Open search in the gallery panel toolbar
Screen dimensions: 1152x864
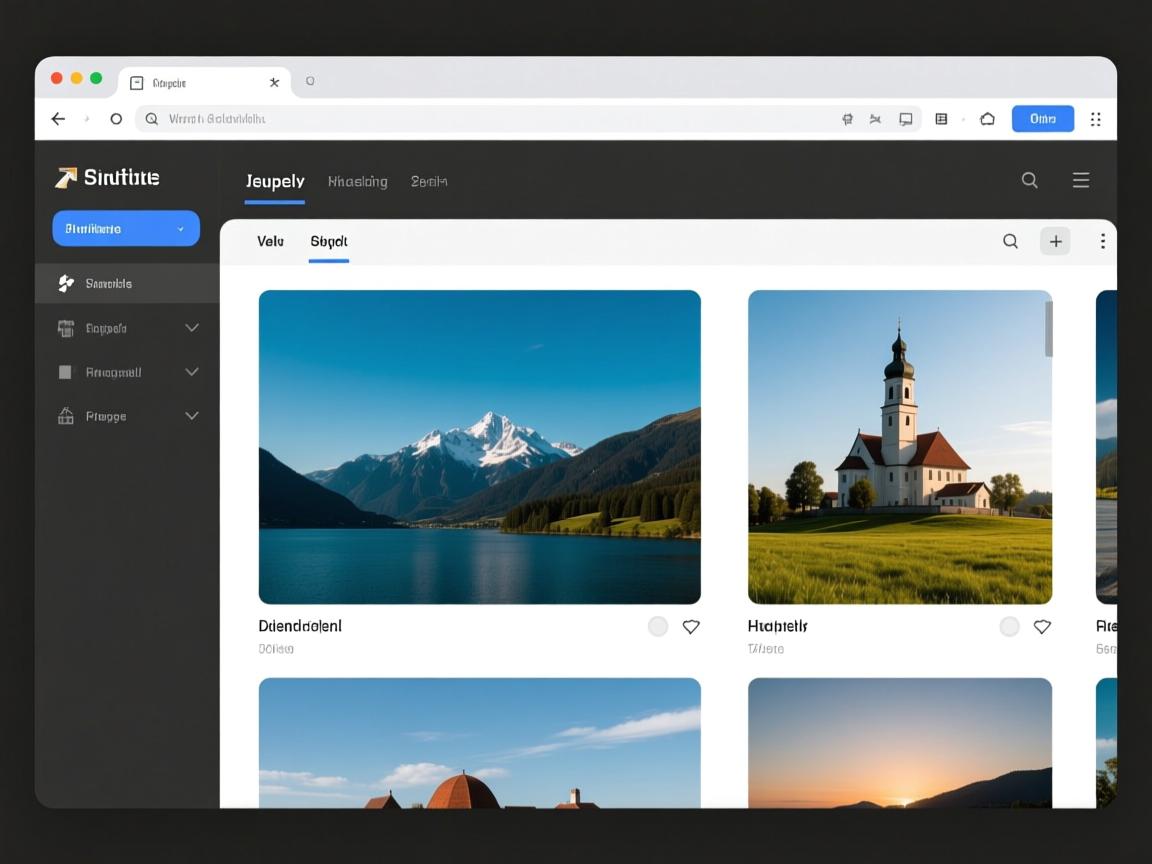pyautogui.click(x=1010, y=241)
